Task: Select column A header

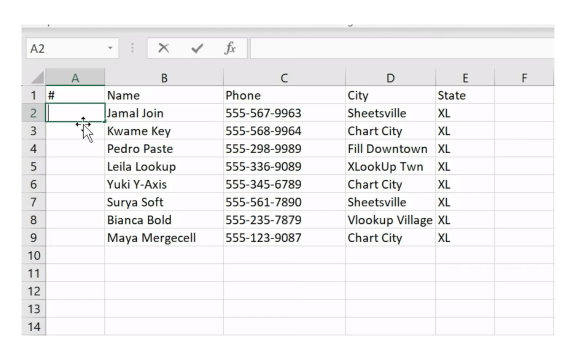Action: (75, 78)
